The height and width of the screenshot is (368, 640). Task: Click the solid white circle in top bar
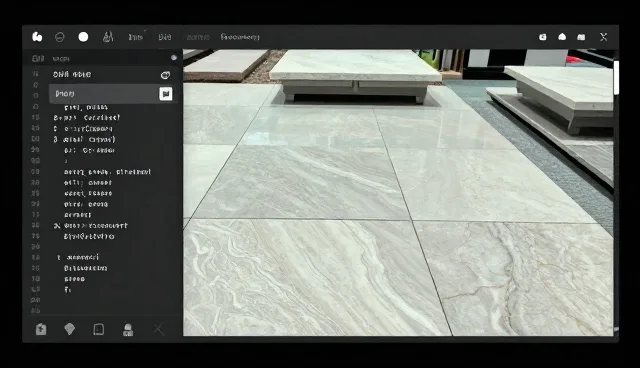(83, 37)
